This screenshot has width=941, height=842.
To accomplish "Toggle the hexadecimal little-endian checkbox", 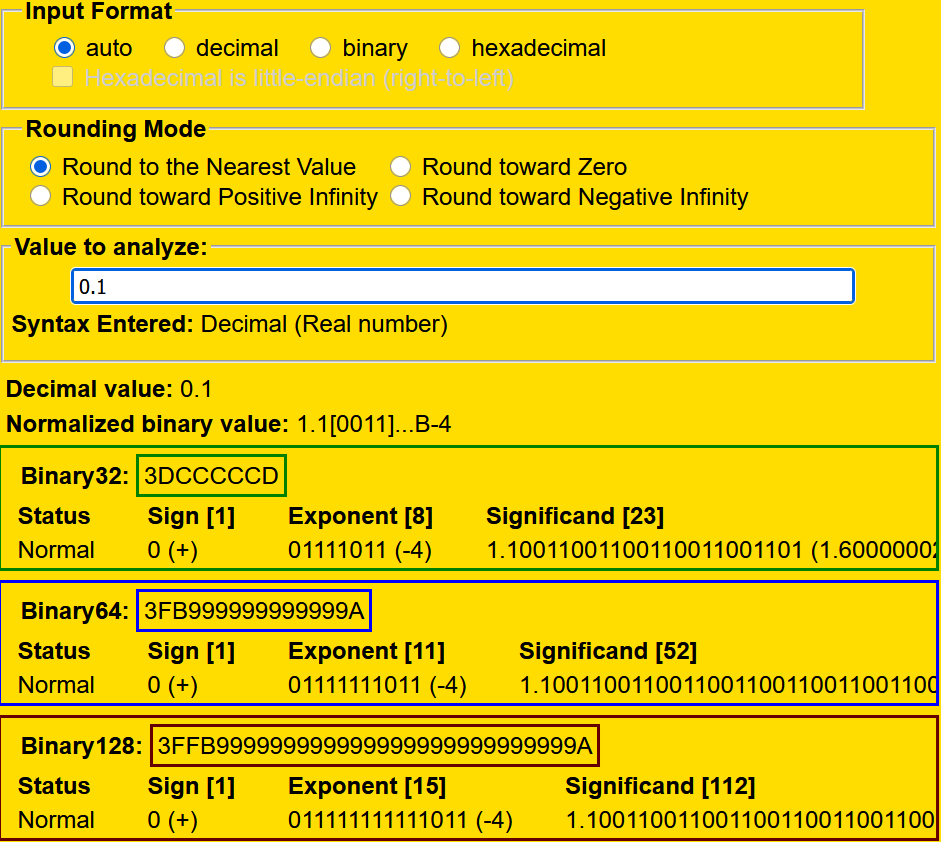I will 62,78.
